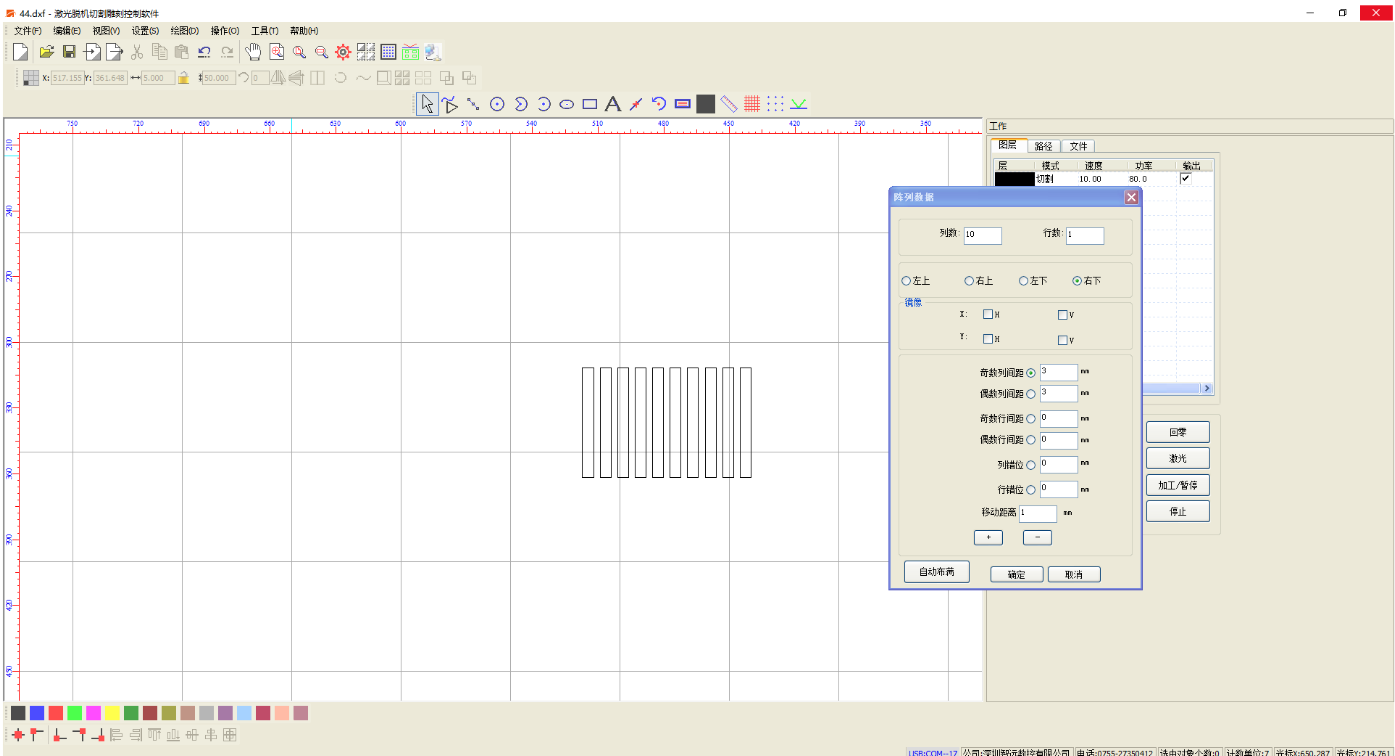Select the 奇数行间距 radio button

[1031, 419]
